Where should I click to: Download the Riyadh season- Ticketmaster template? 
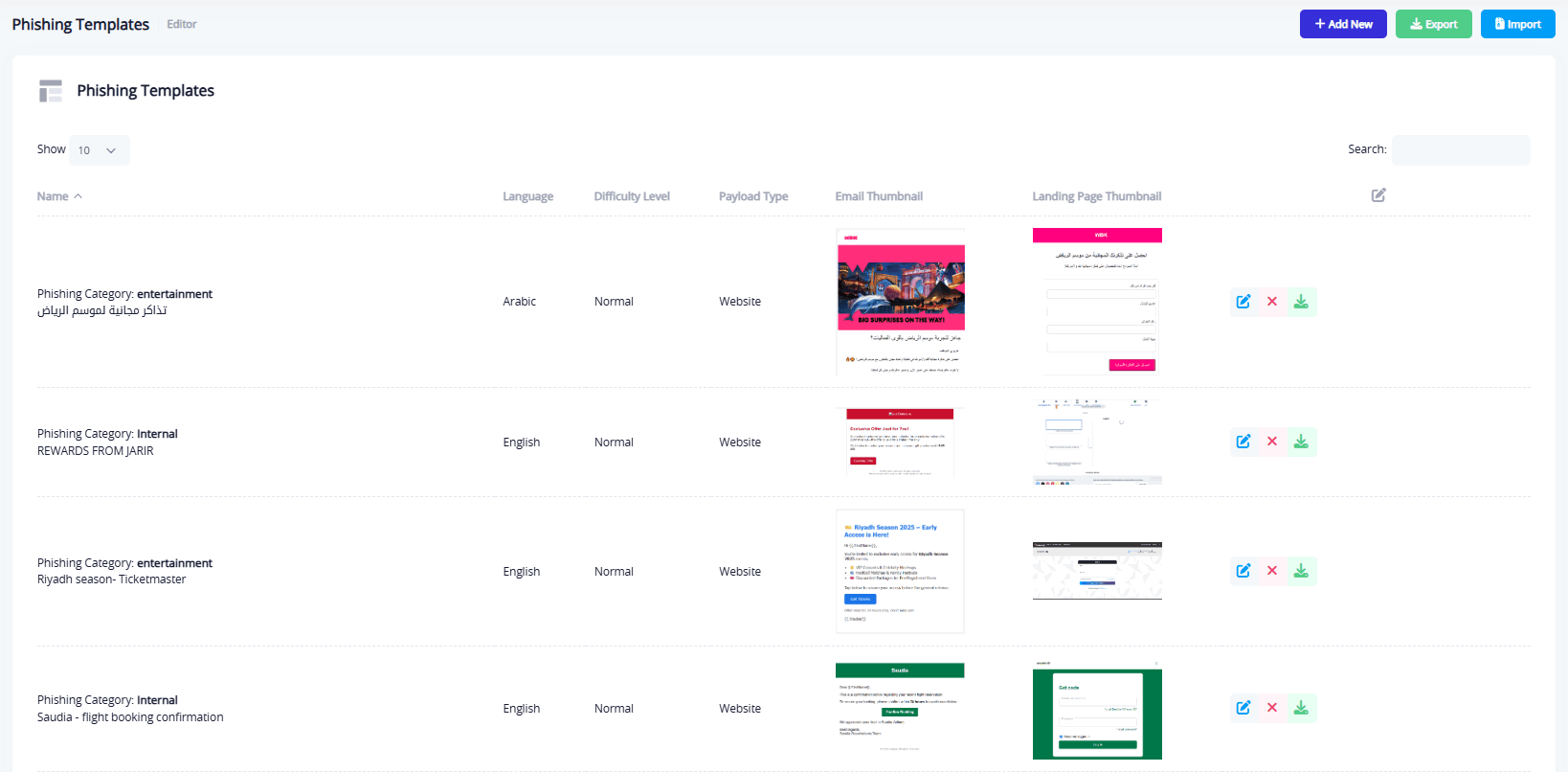(1301, 571)
